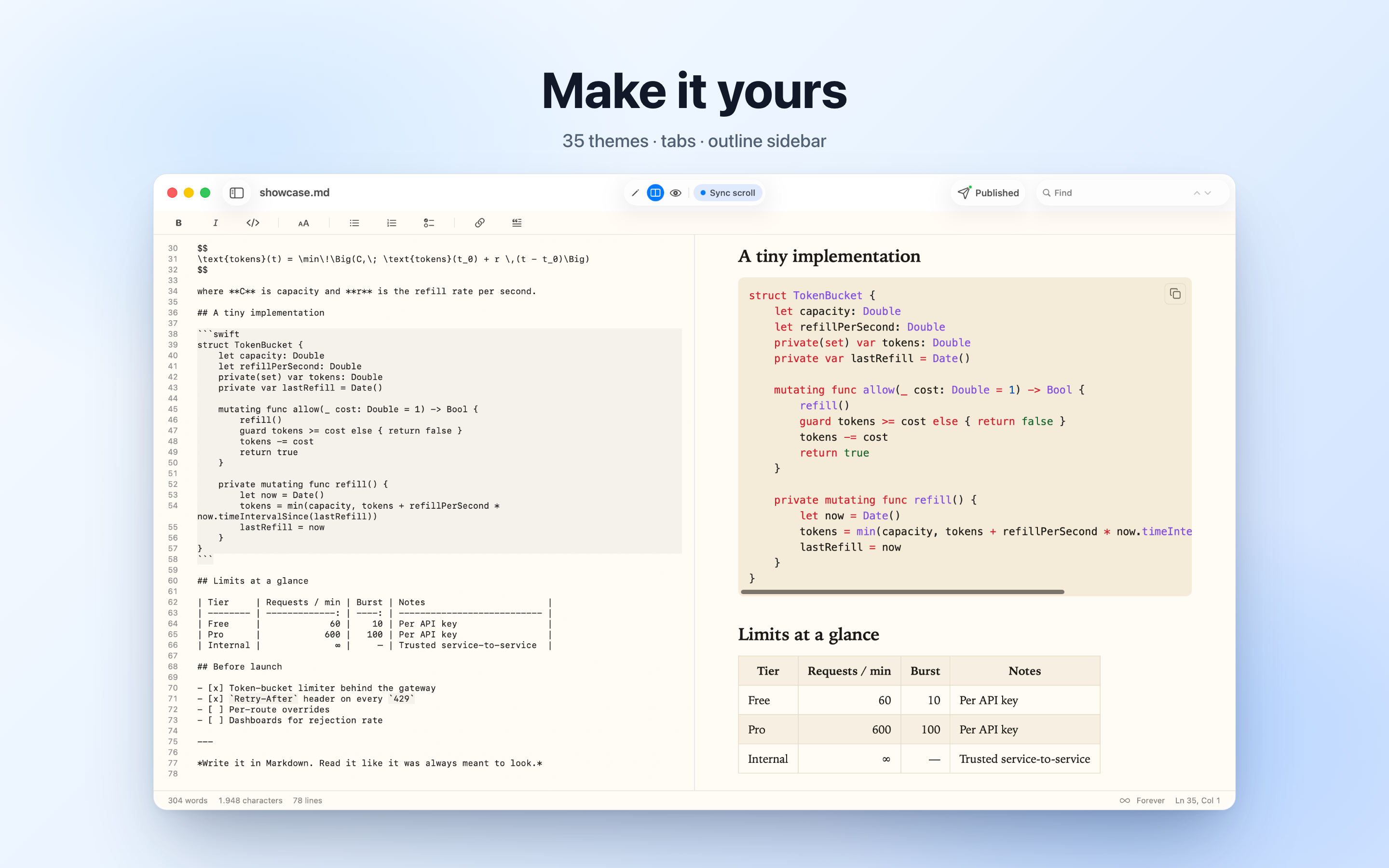Screen dimensions: 1389x868
Task: Click the Requests / min table header
Action: 849,670
